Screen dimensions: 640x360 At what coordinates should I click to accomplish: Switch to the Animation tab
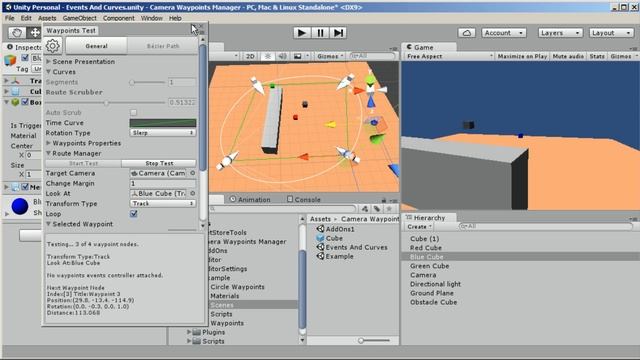point(250,200)
